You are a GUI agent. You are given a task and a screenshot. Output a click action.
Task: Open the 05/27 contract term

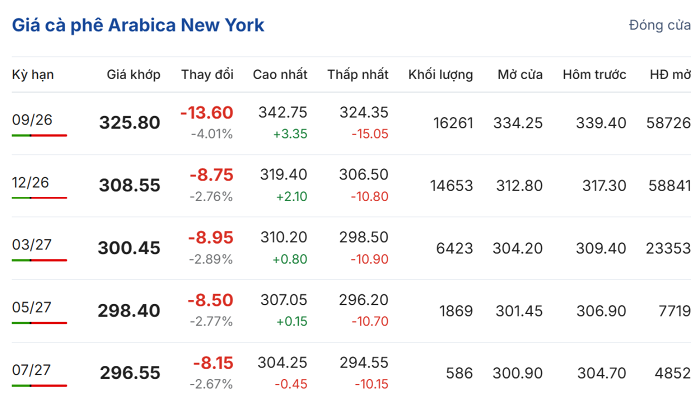pyautogui.click(x=32, y=307)
